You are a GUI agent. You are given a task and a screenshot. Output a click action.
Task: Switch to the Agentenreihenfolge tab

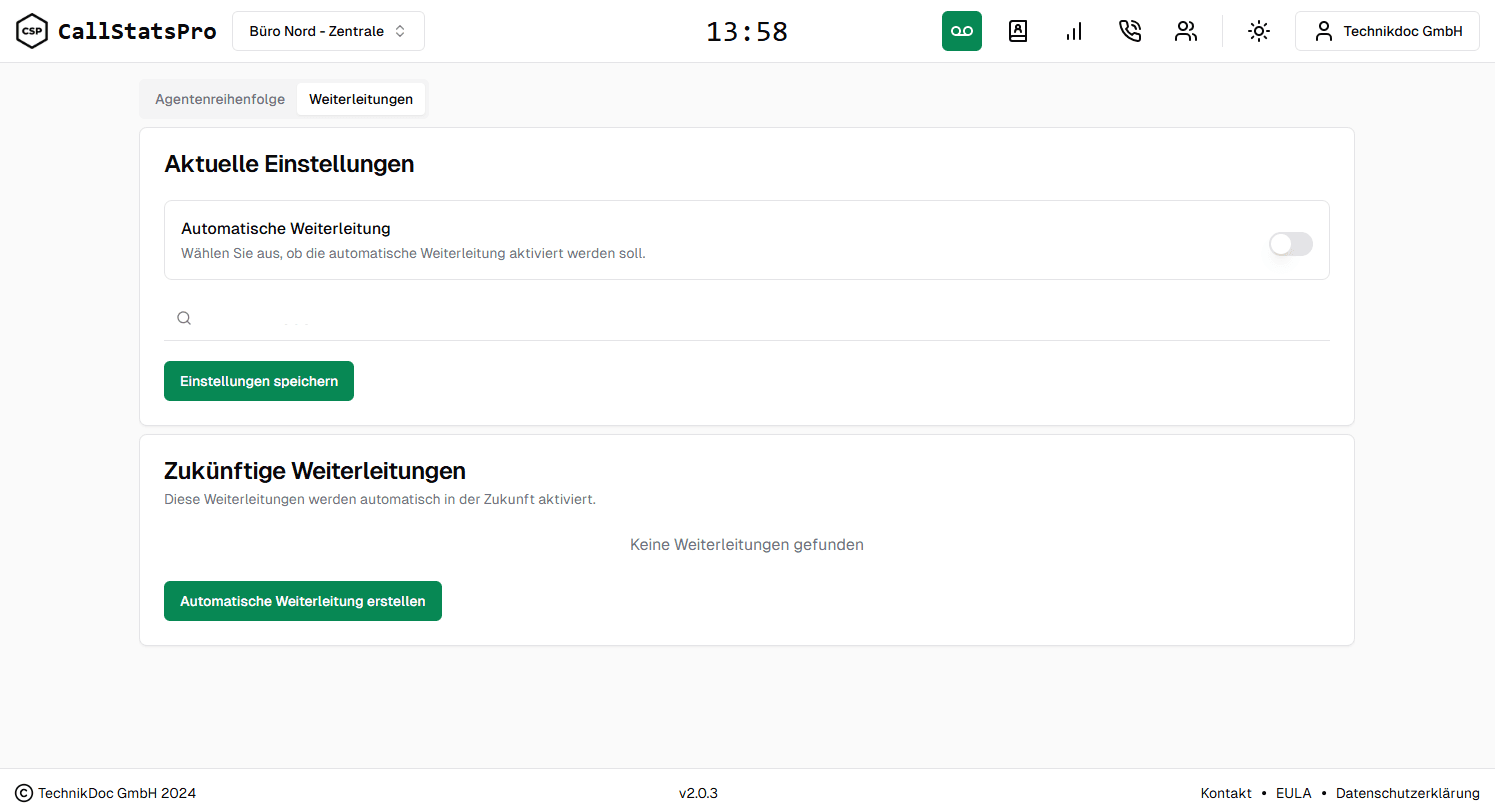(x=221, y=99)
